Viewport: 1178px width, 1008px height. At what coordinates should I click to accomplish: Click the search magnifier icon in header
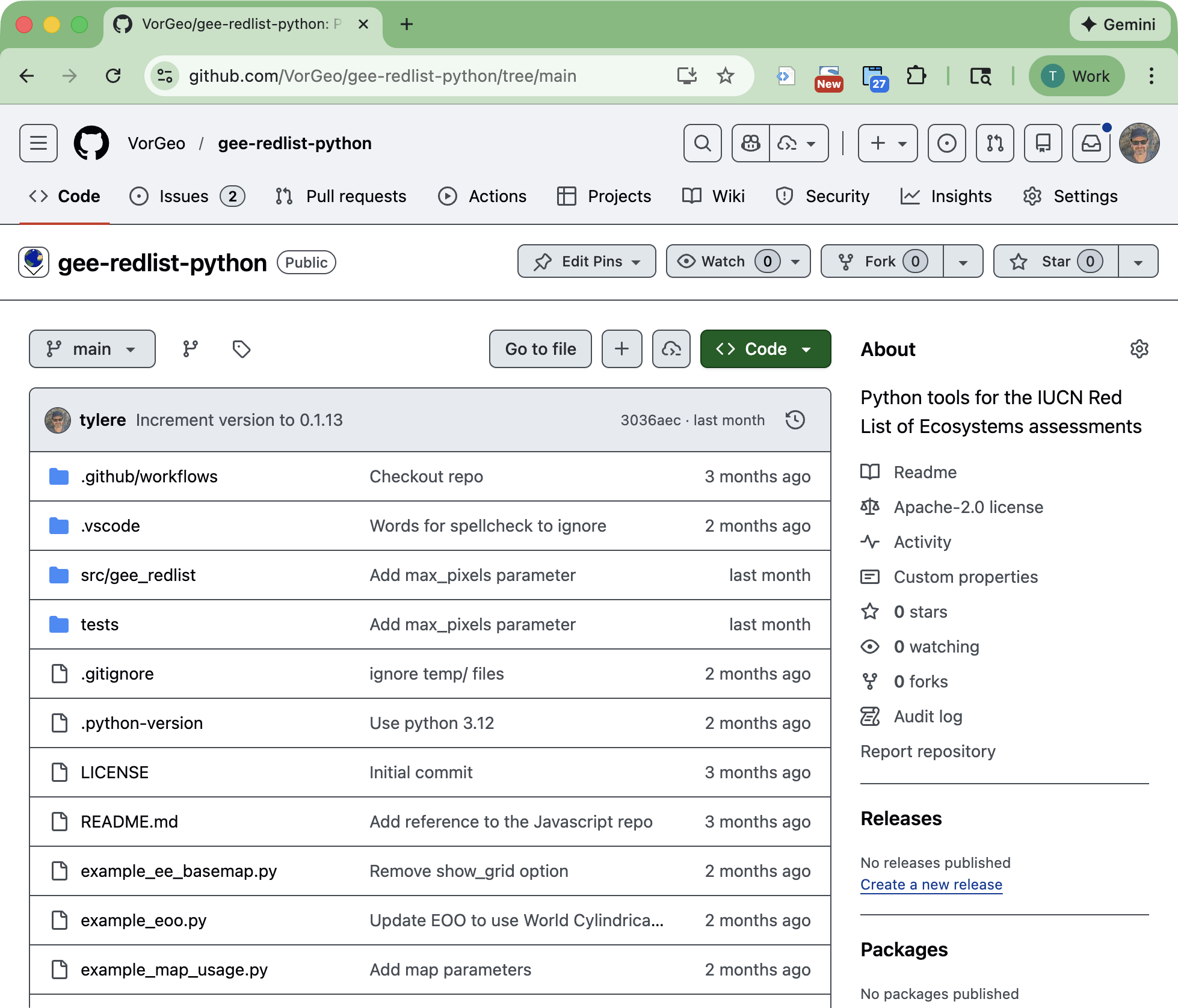702,143
